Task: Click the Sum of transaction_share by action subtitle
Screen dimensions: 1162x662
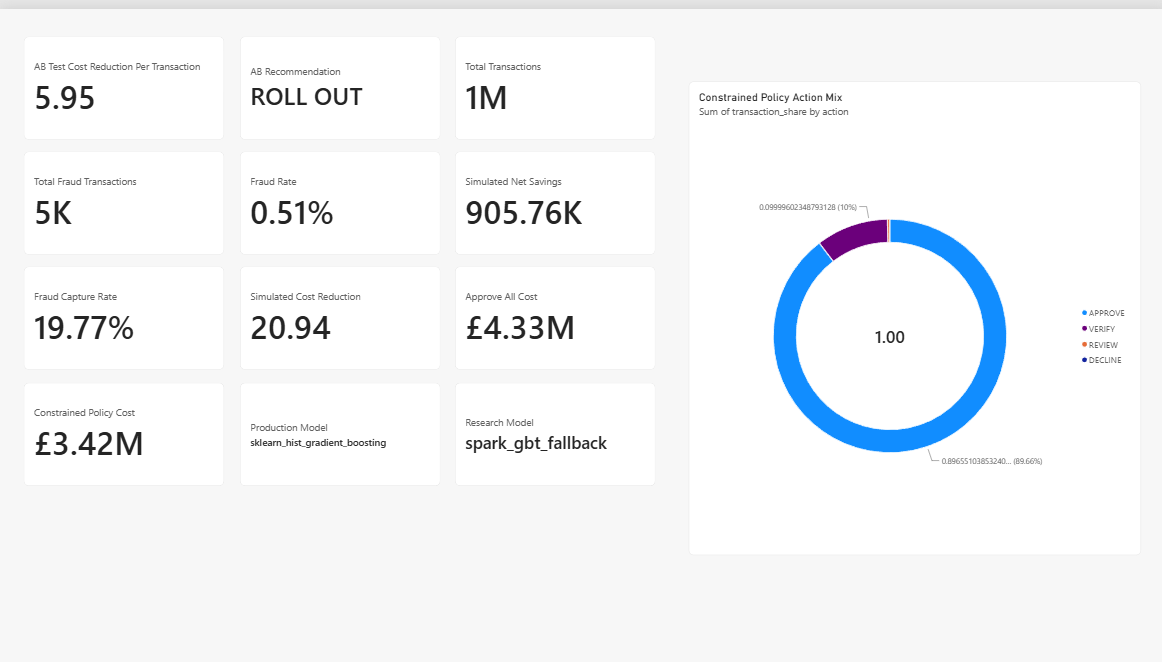Action: 773,112
